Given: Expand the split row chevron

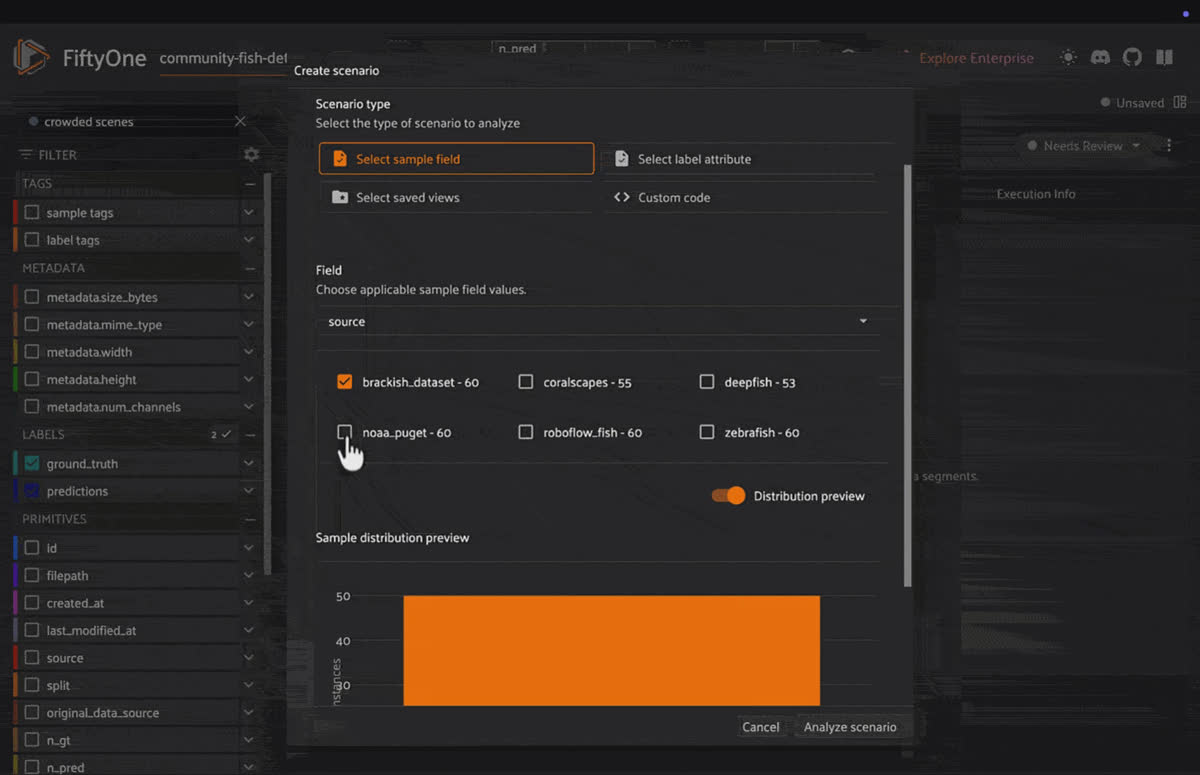Looking at the screenshot, I should [x=248, y=686].
